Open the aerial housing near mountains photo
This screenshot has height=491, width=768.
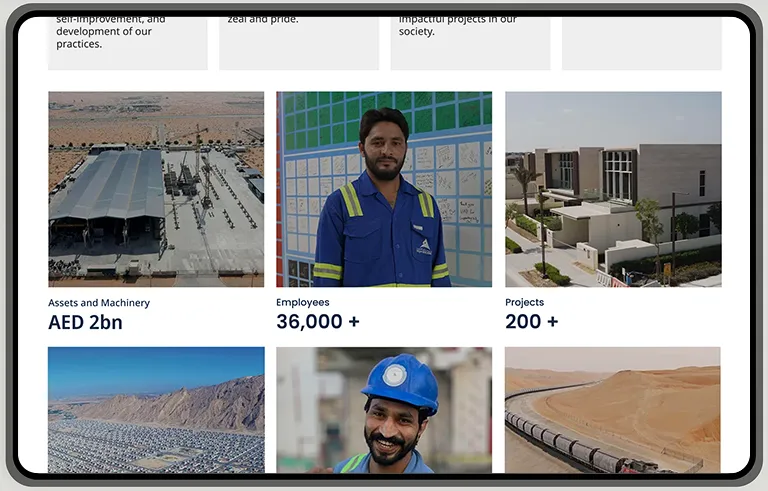156,410
